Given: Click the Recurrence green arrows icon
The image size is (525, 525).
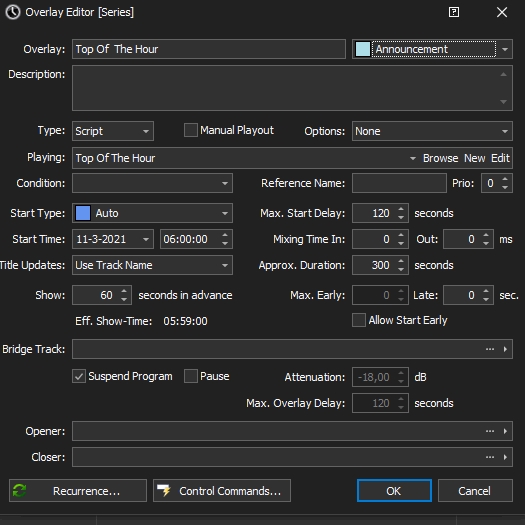Looking at the screenshot, I should [x=19, y=491].
